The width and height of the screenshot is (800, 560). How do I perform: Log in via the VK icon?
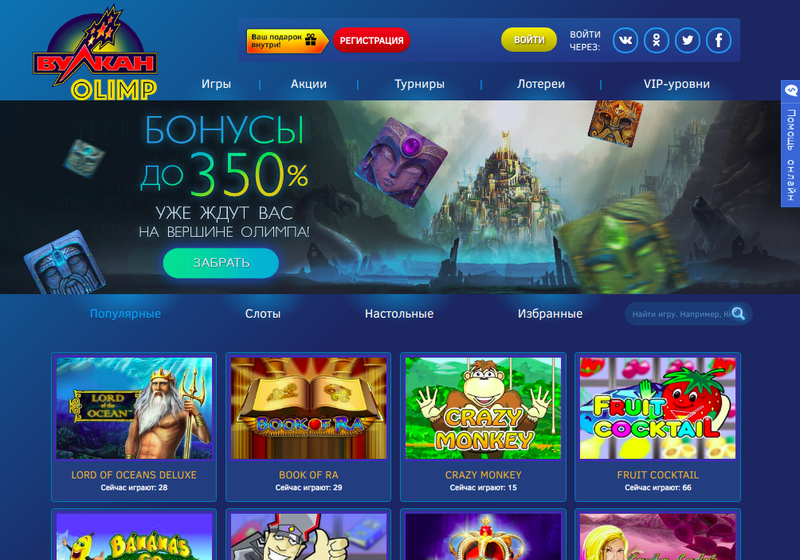pyautogui.click(x=625, y=40)
